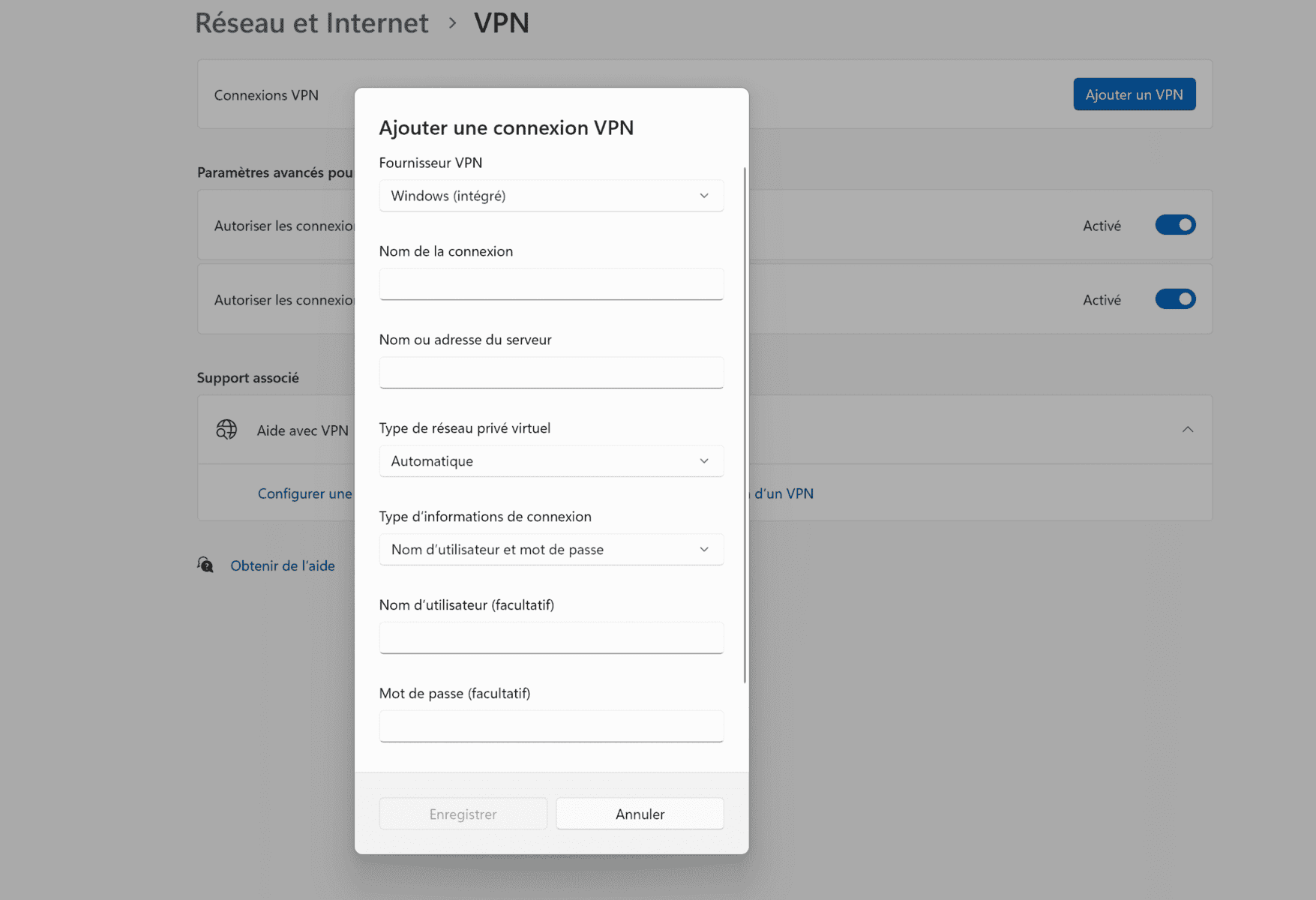Viewport: 1316px width, 900px height.
Task: Open the Obtenir de l'aide link
Action: 283,565
